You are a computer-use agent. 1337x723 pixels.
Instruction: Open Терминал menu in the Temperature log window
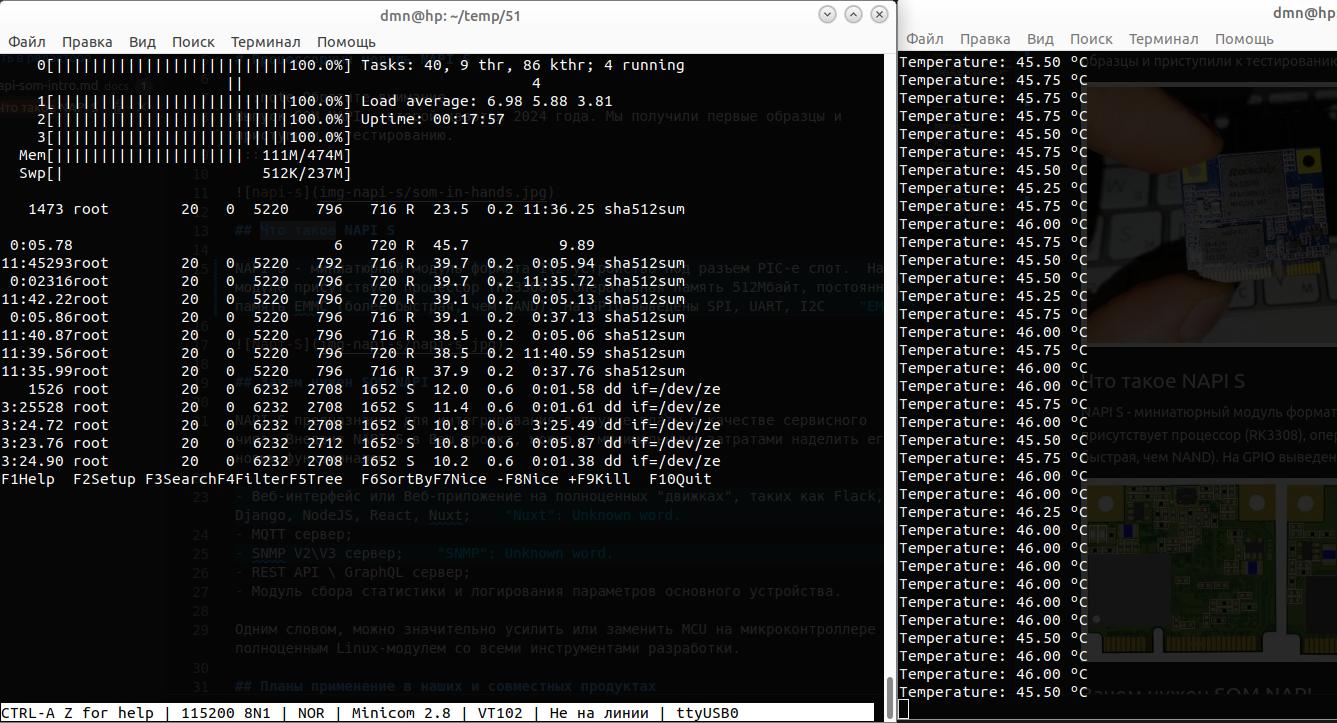pyautogui.click(x=1163, y=39)
